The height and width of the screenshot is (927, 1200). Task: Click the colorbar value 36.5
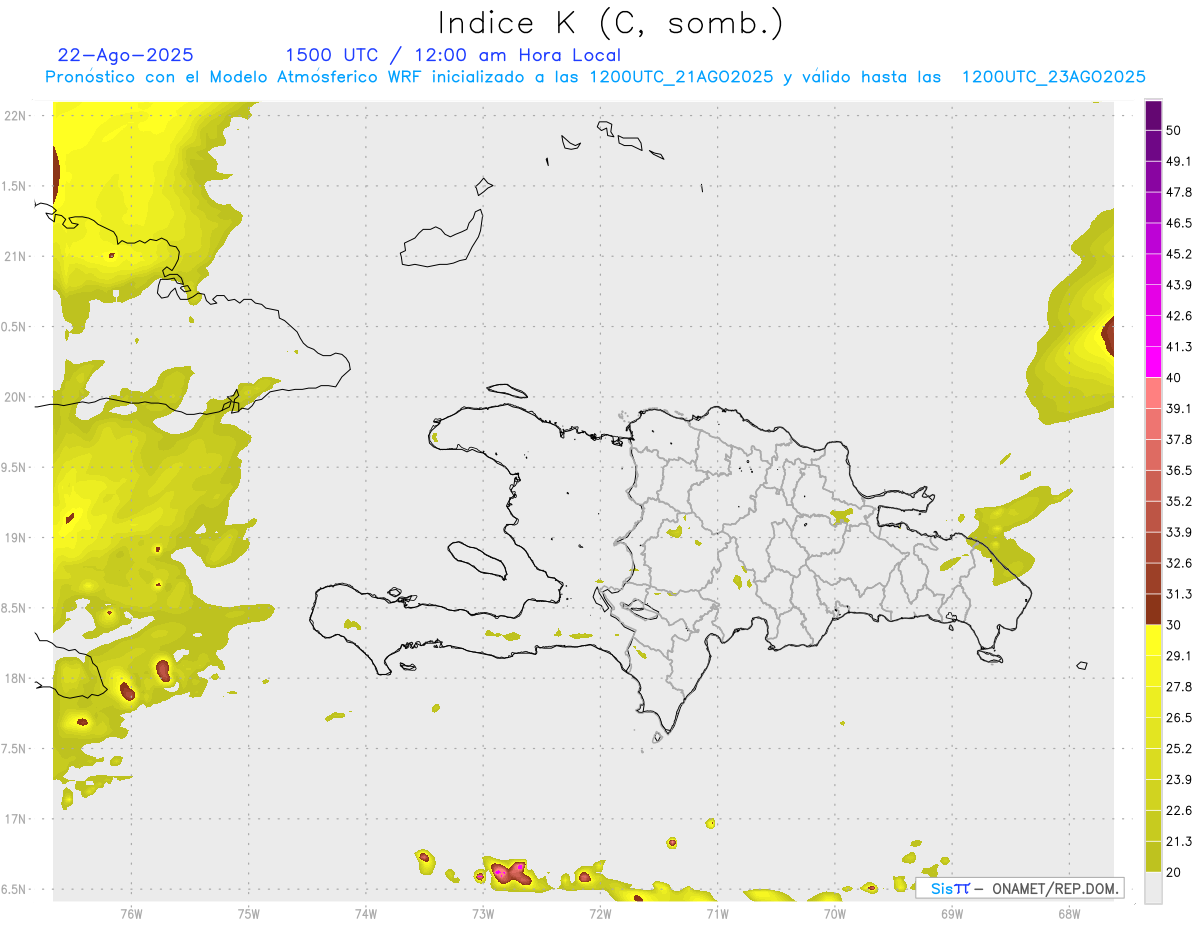[1179, 471]
